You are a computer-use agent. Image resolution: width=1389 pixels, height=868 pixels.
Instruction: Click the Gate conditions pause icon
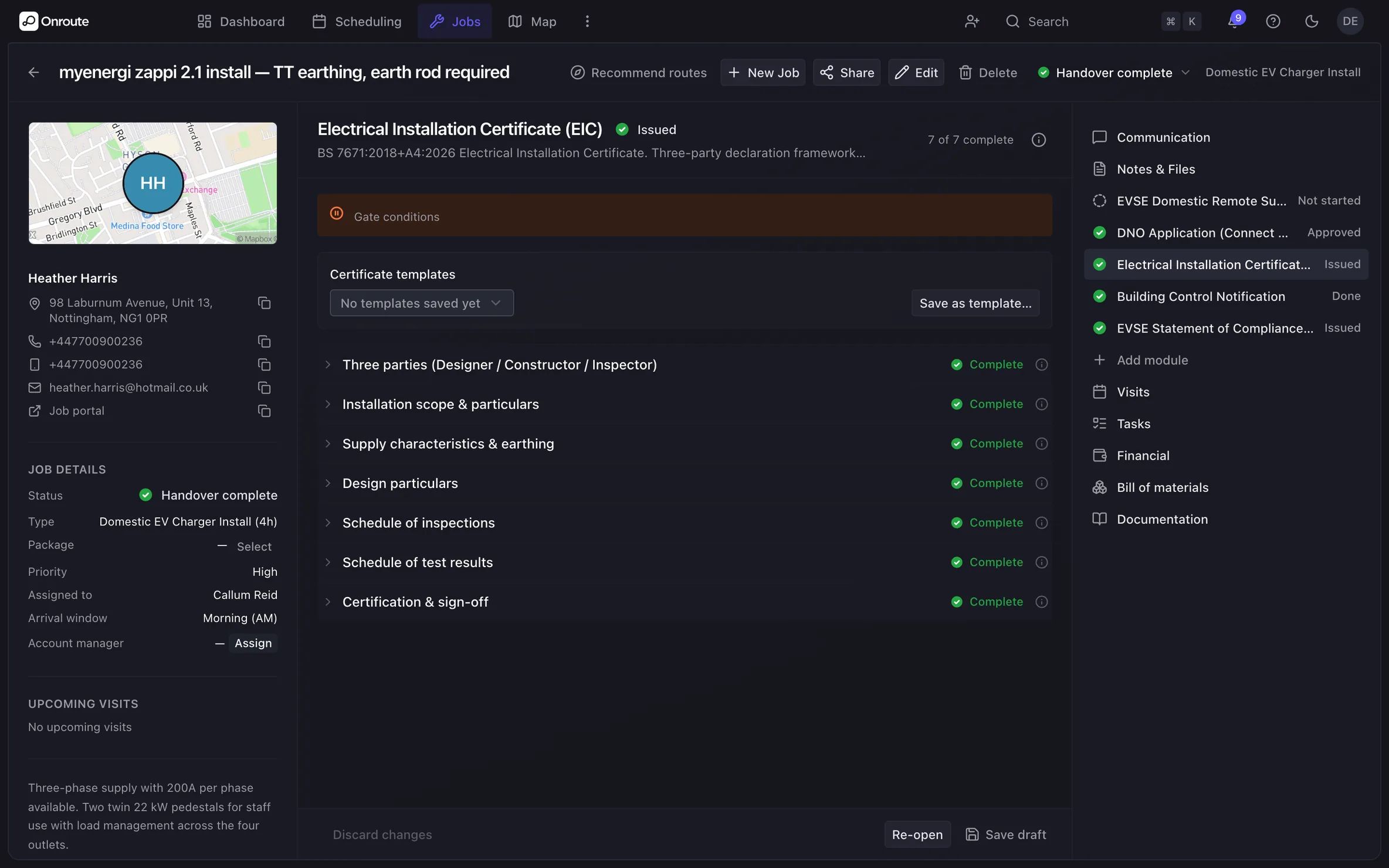coord(337,213)
